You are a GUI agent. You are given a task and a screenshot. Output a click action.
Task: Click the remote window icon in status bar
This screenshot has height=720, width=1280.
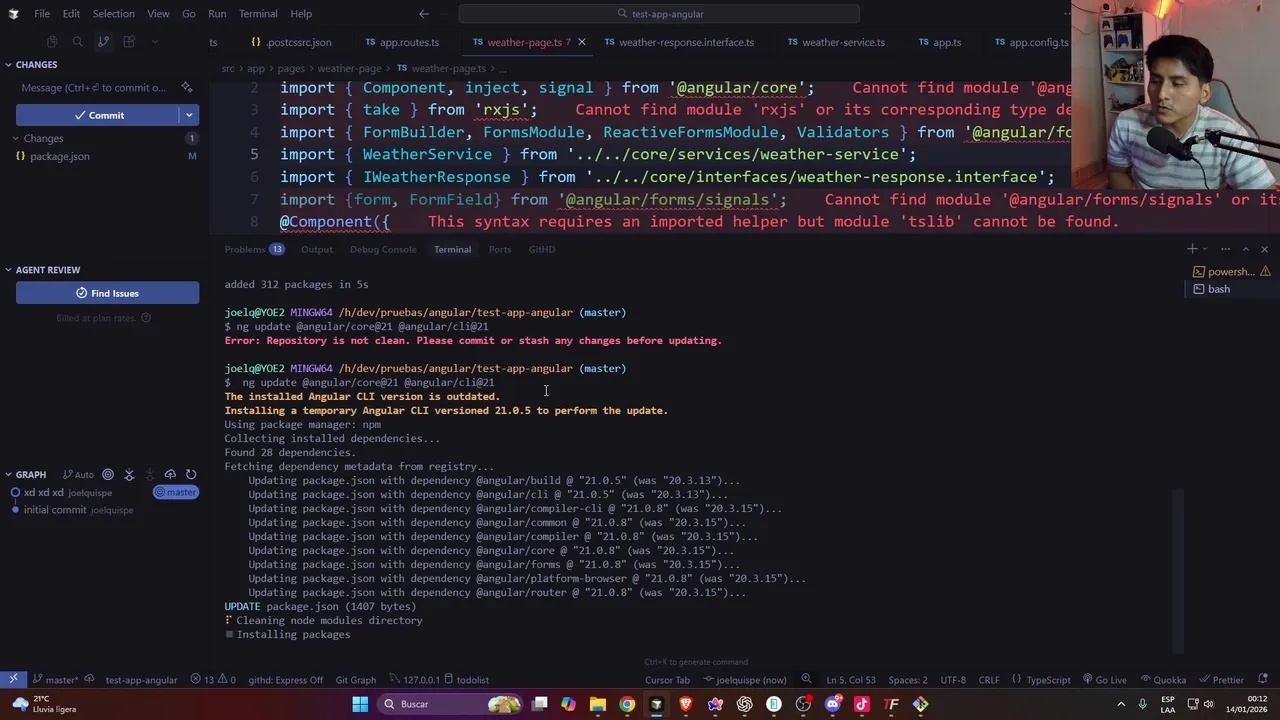(13, 680)
